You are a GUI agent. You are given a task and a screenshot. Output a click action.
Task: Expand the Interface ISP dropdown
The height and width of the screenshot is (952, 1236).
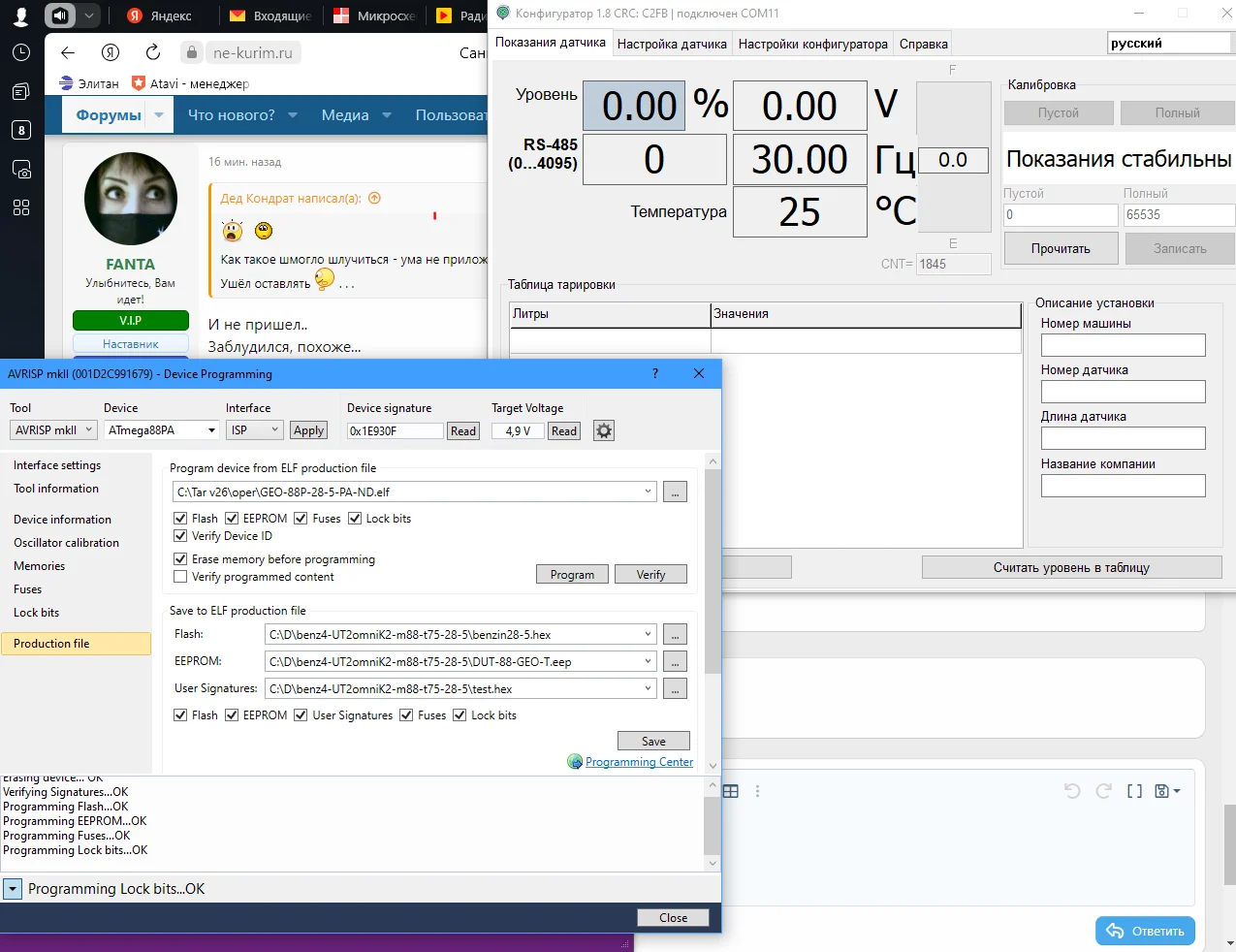(254, 430)
